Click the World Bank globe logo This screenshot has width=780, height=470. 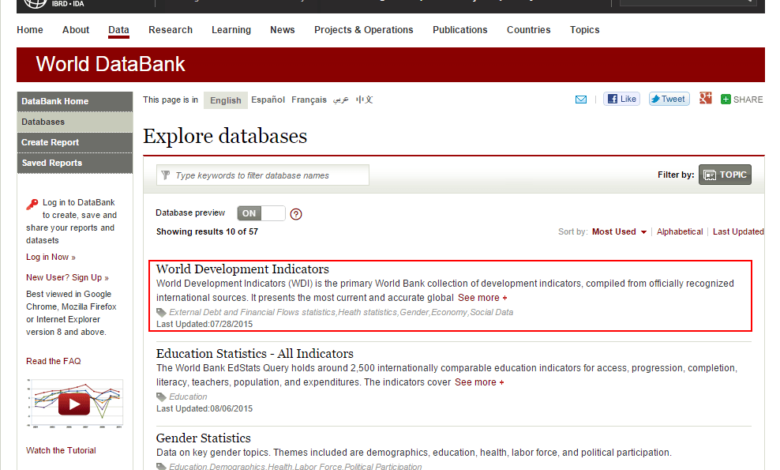[x=35, y=3]
